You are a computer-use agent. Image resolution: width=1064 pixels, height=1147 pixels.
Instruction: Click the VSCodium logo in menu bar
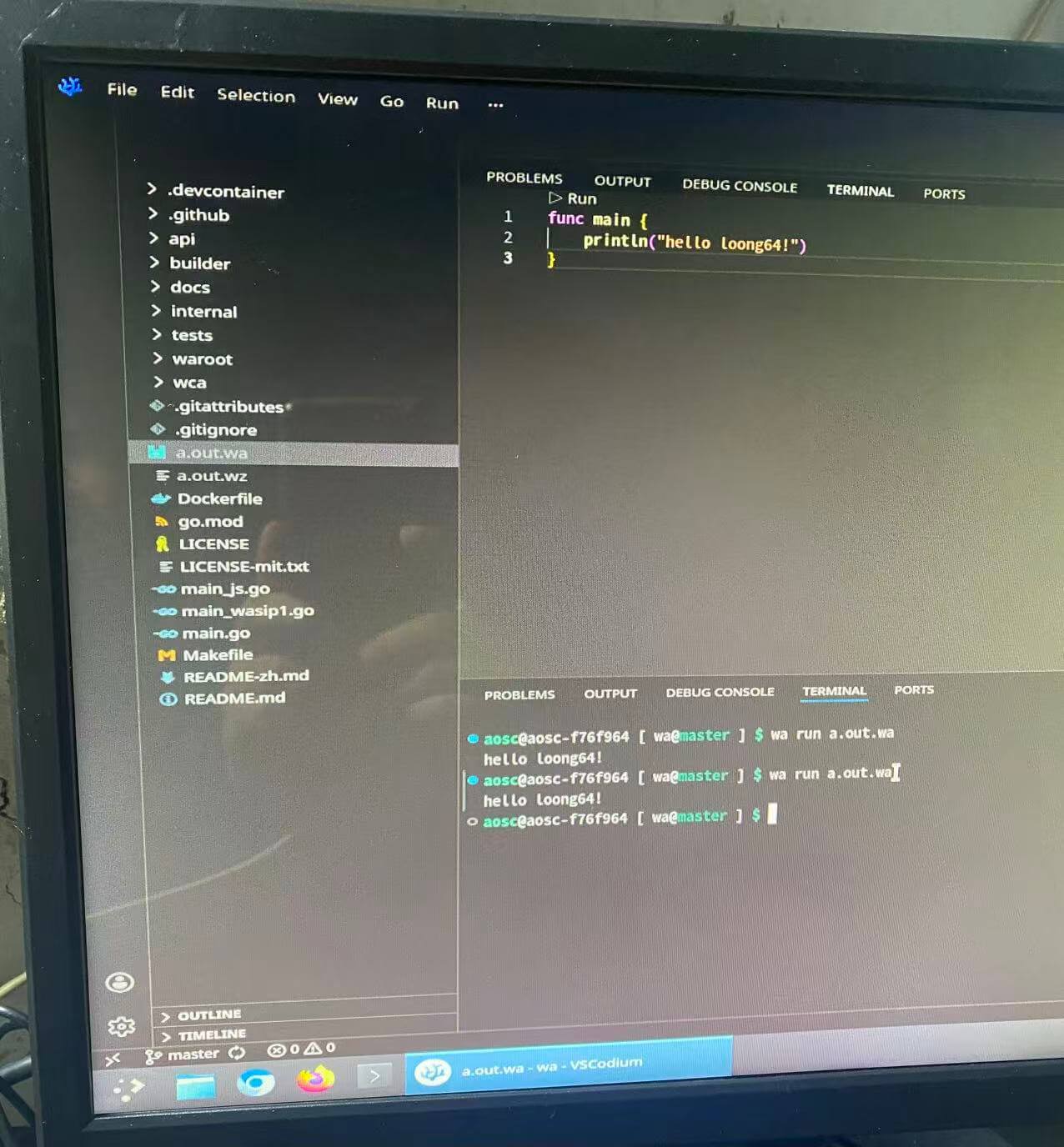70,86
